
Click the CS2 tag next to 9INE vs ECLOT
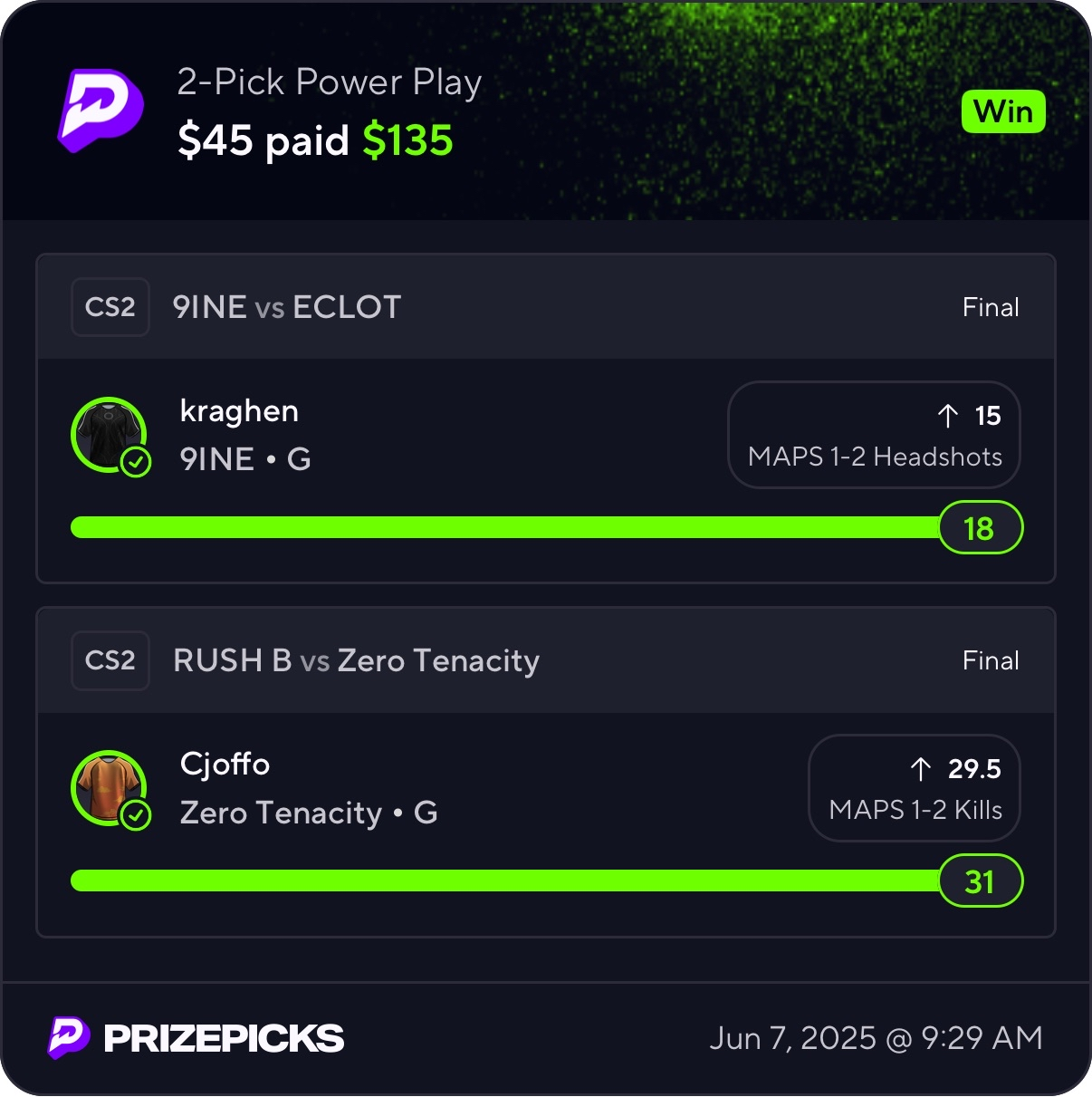(110, 307)
